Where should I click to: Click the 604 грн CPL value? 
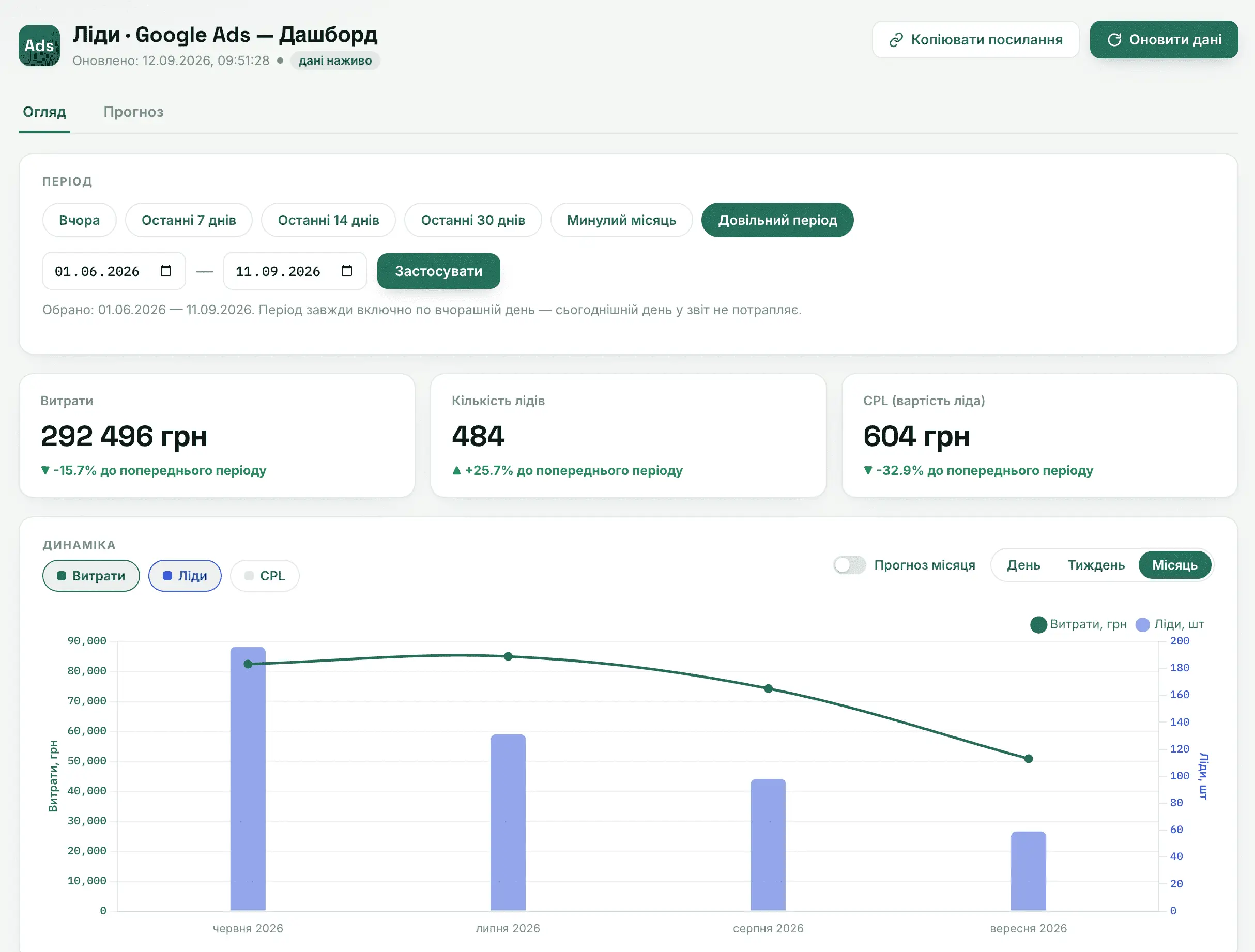917,436
